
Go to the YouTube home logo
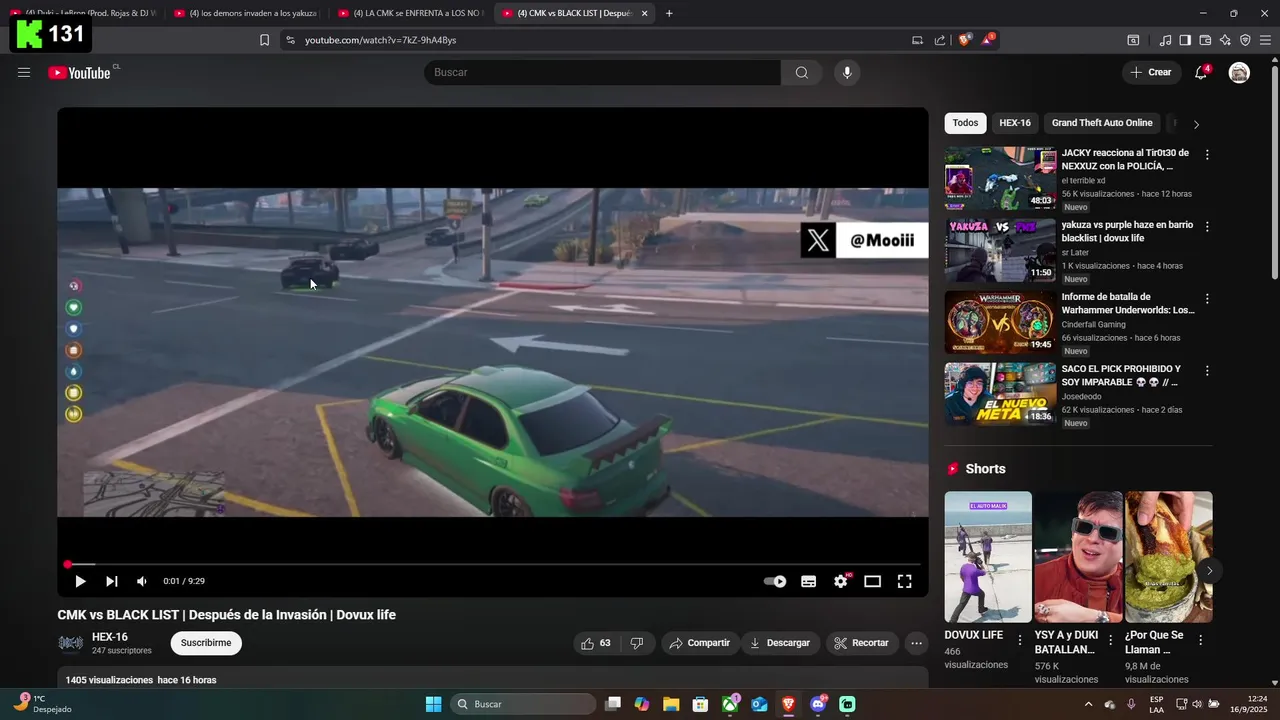tap(79, 72)
